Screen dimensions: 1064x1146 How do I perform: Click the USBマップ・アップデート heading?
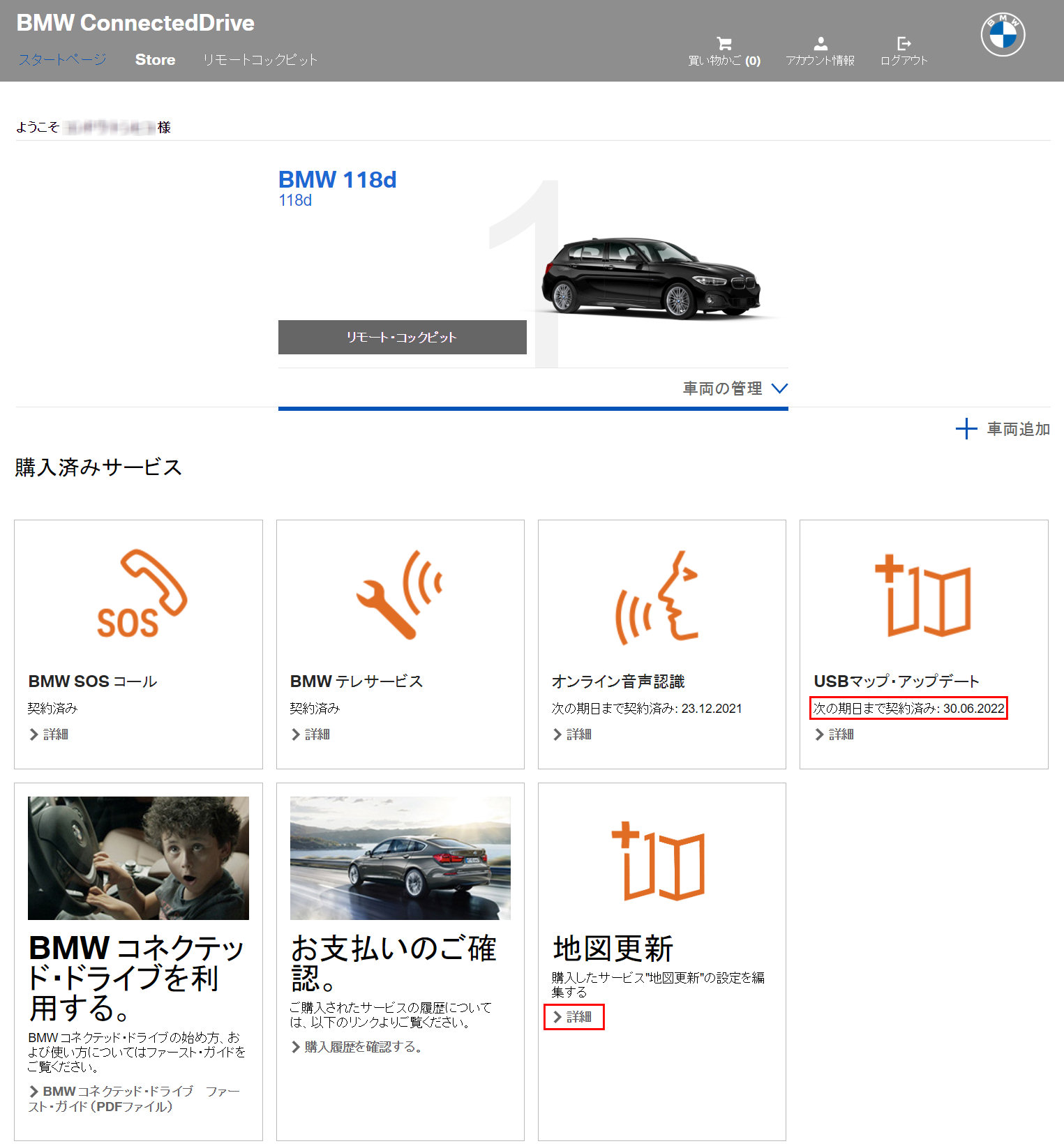point(897,681)
